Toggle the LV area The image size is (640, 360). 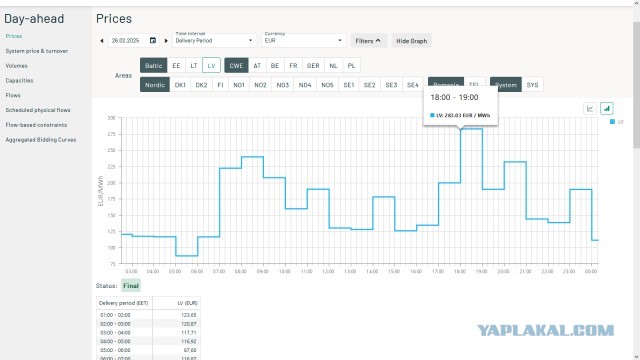[211, 65]
